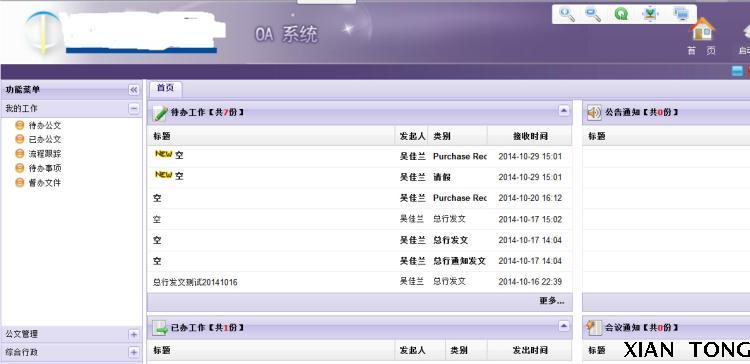
Task: Open 督办文件 in sidebar
Action: [x=44, y=182]
